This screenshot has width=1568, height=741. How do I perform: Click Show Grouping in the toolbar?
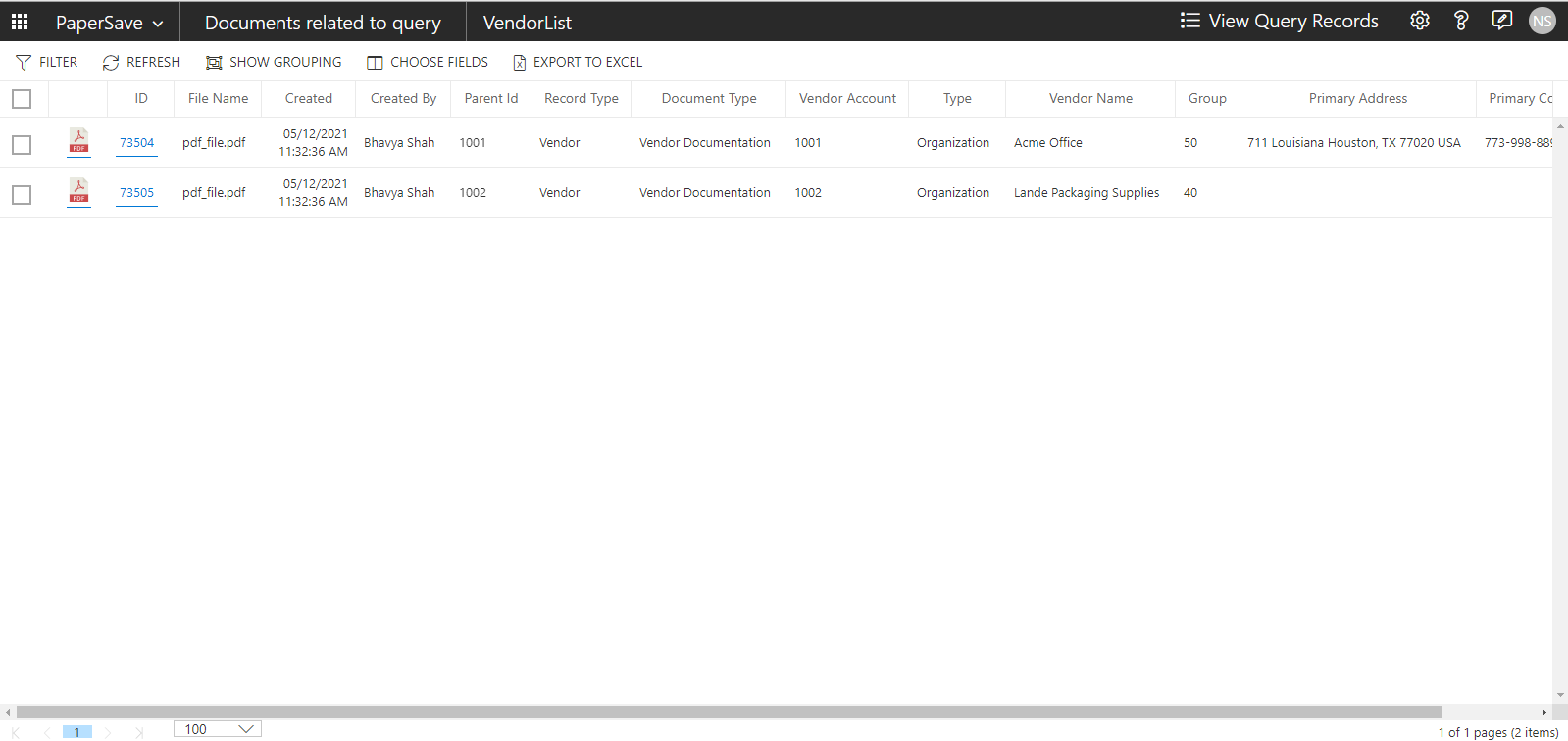coord(274,62)
